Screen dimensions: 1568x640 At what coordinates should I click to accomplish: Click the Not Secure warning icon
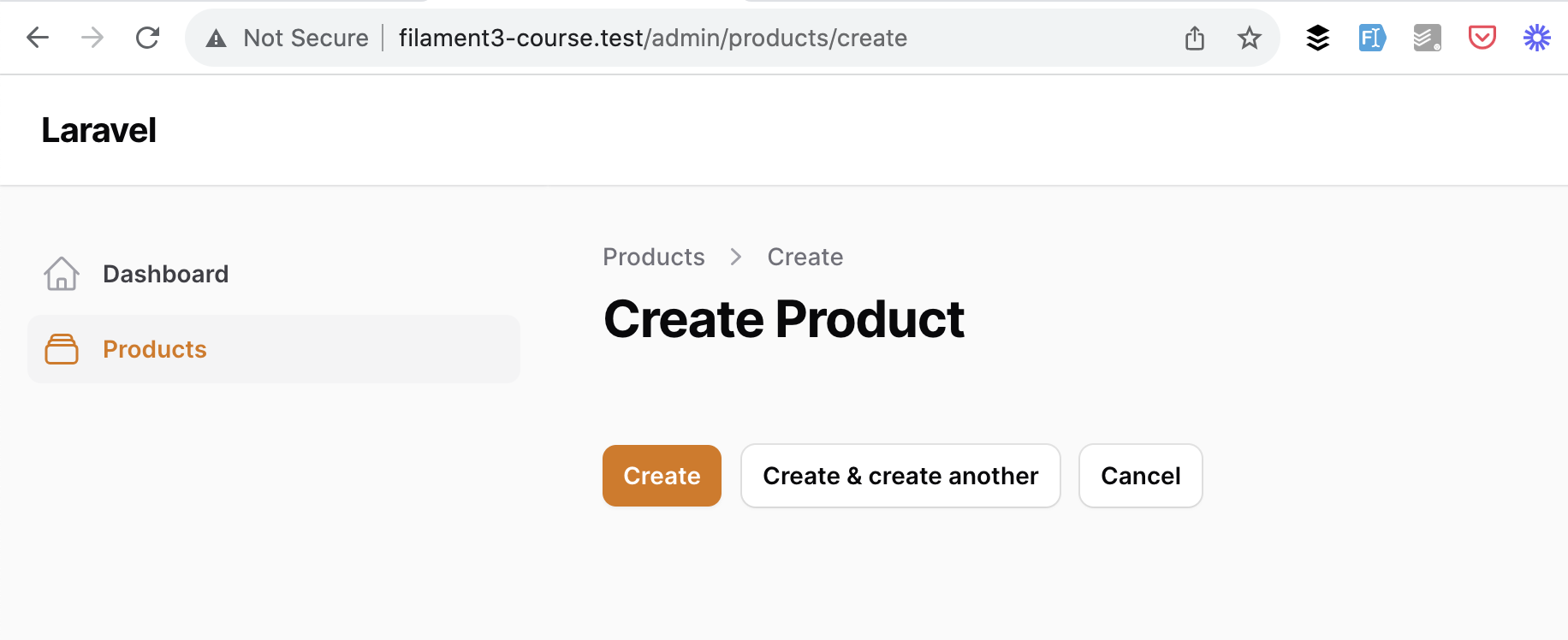217,39
